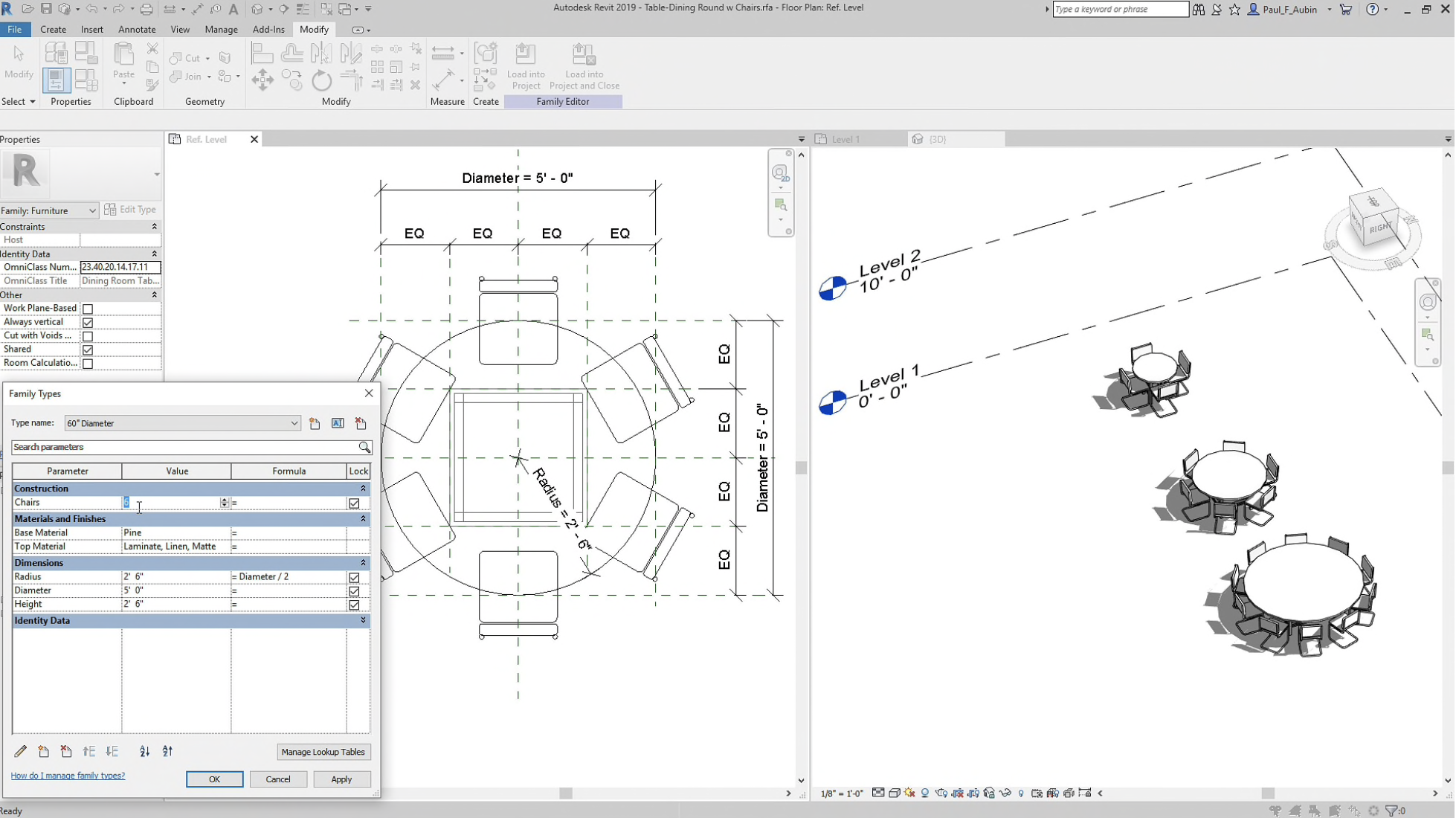Image resolution: width=1456 pixels, height=818 pixels.
Task: Open the How do I manage family types link
Action: [68, 776]
